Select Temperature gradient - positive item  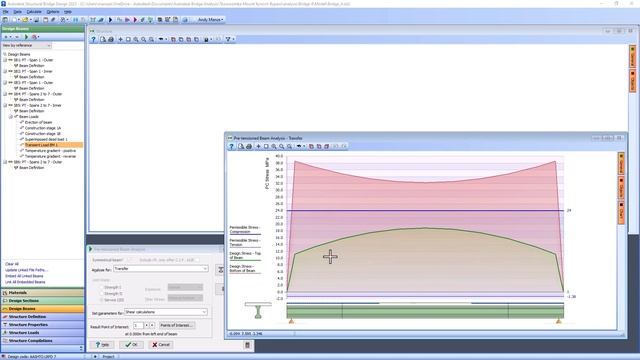(x=50, y=151)
